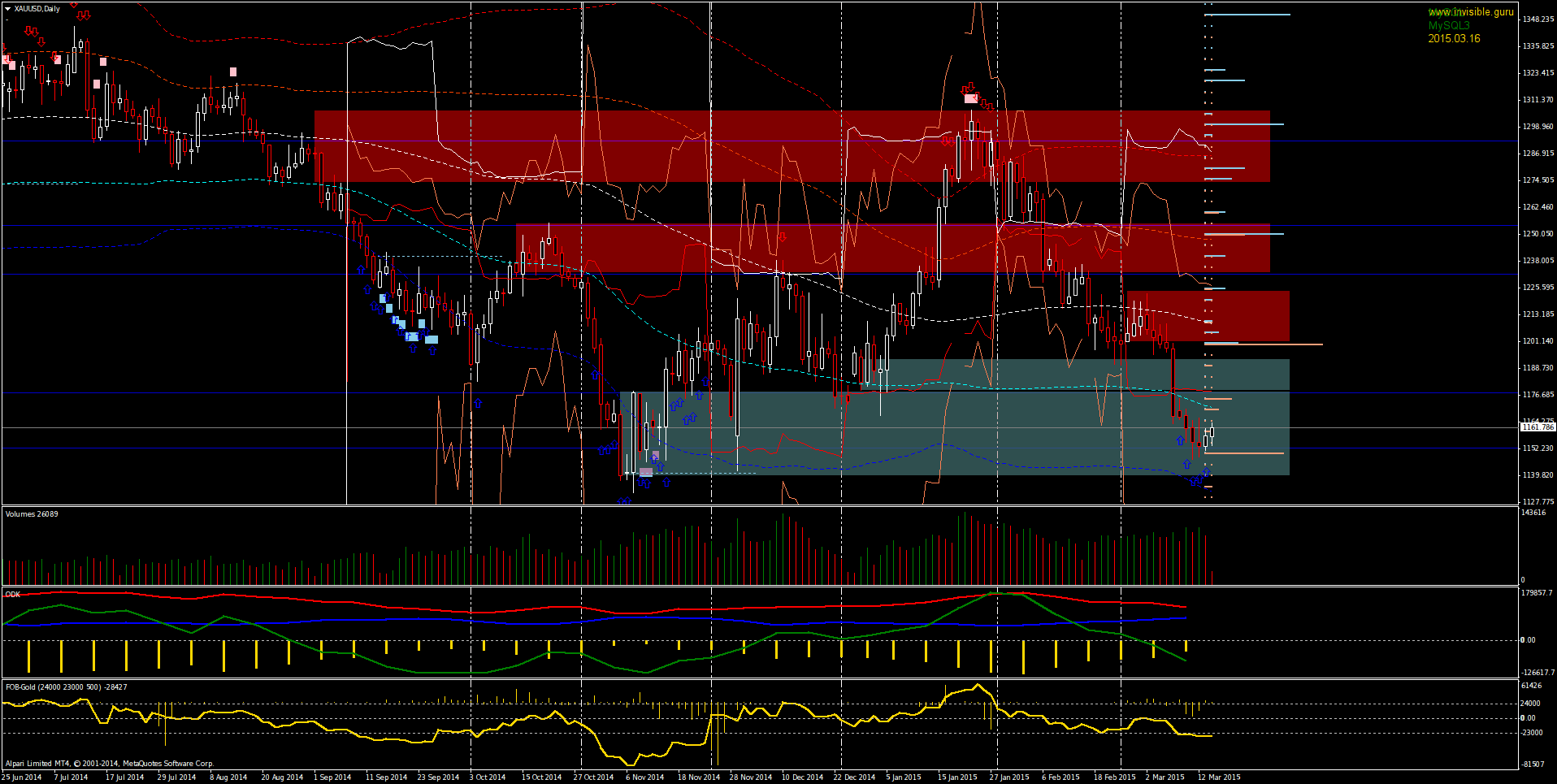This screenshot has height=784, width=1557.
Task: Click the 1213.185 price axis label
Action: pyautogui.click(x=1537, y=314)
